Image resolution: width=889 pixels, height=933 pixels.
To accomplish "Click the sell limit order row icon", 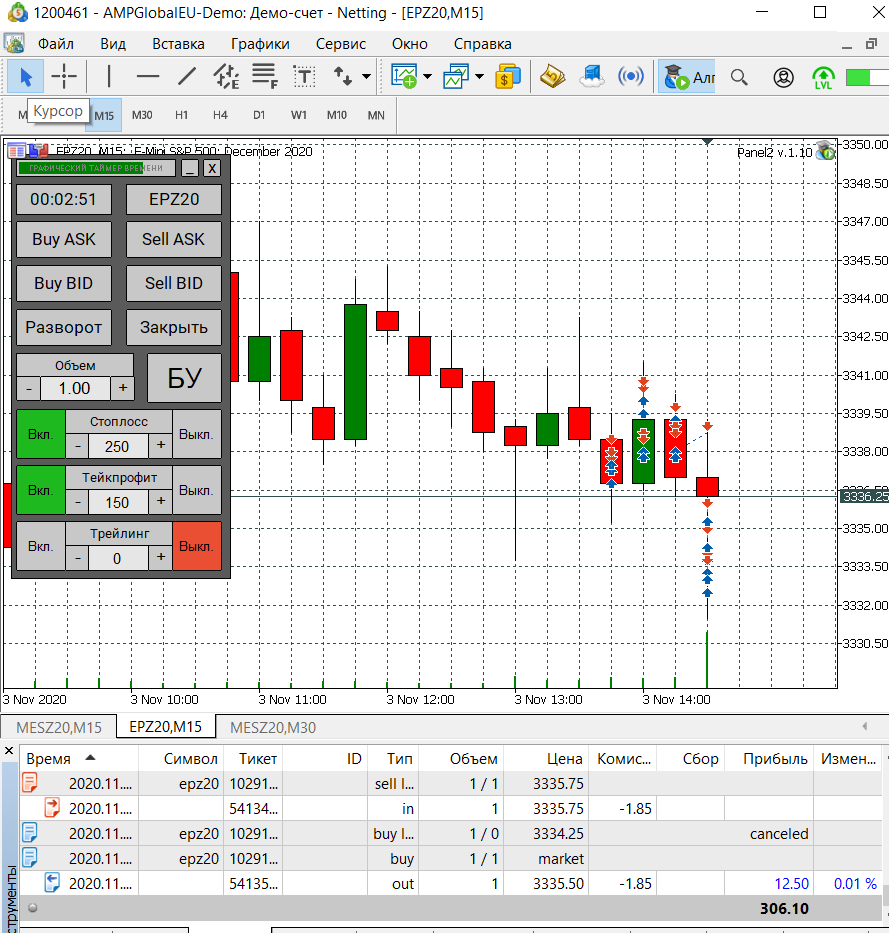I will pos(30,783).
